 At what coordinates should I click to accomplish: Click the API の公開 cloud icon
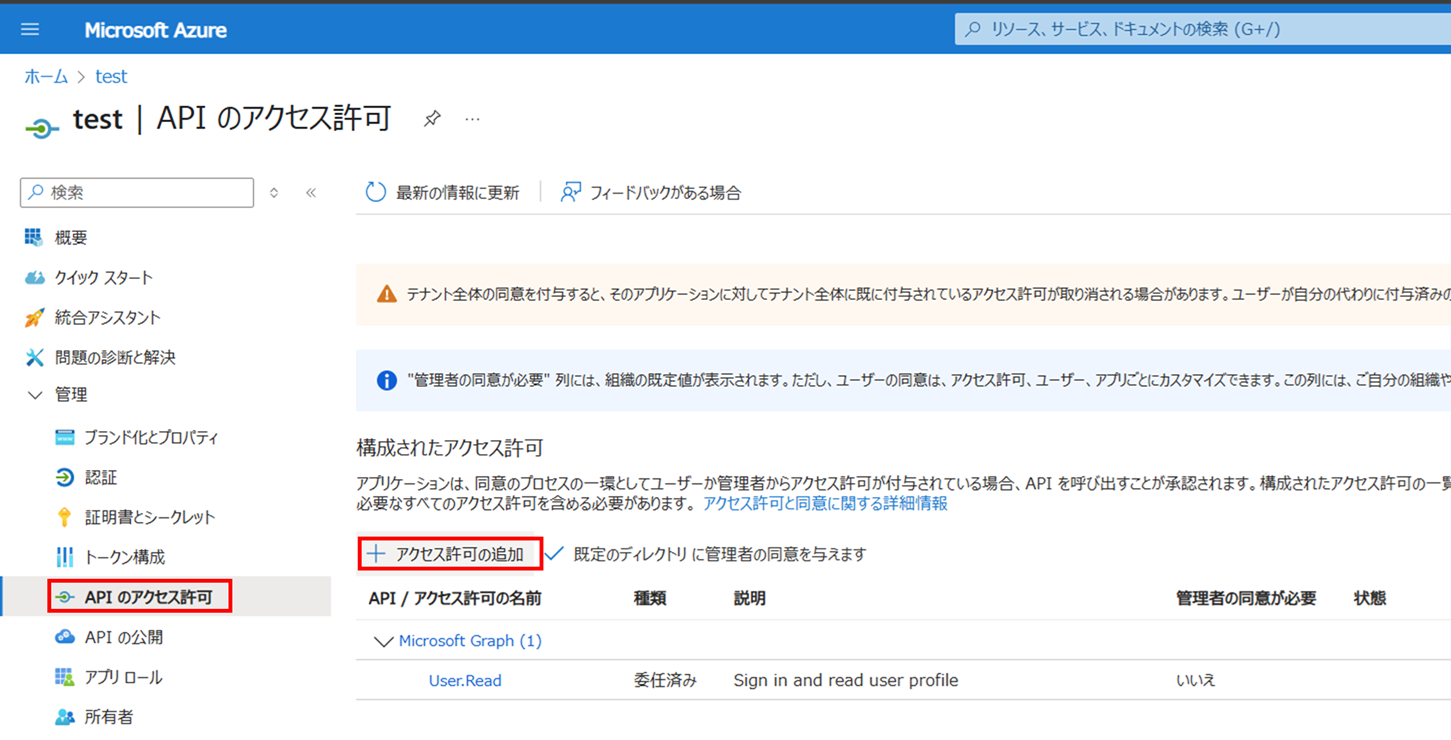point(65,637)
